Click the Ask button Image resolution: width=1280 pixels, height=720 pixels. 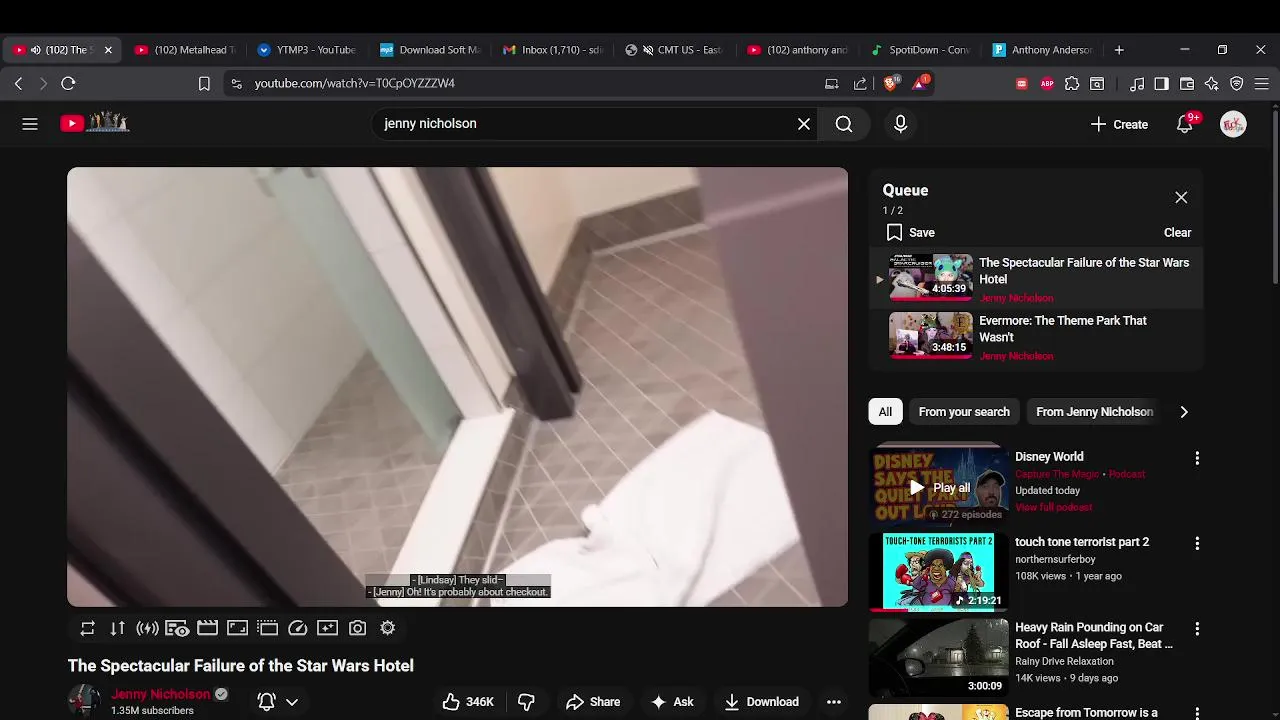[672, 702]
